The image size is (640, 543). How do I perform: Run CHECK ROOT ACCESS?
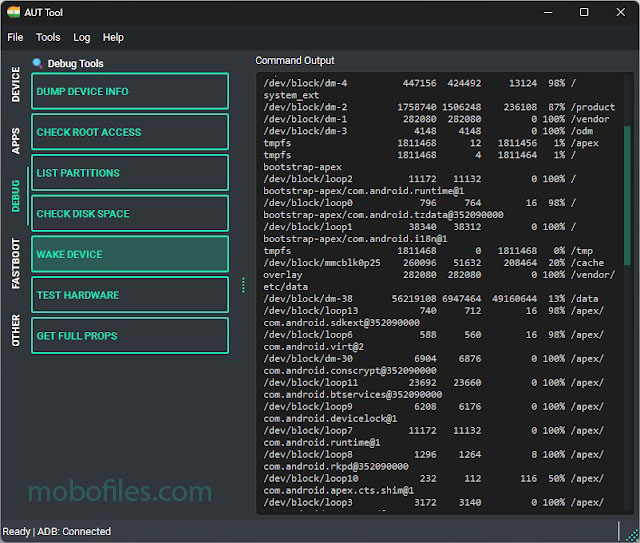point(130,132)
